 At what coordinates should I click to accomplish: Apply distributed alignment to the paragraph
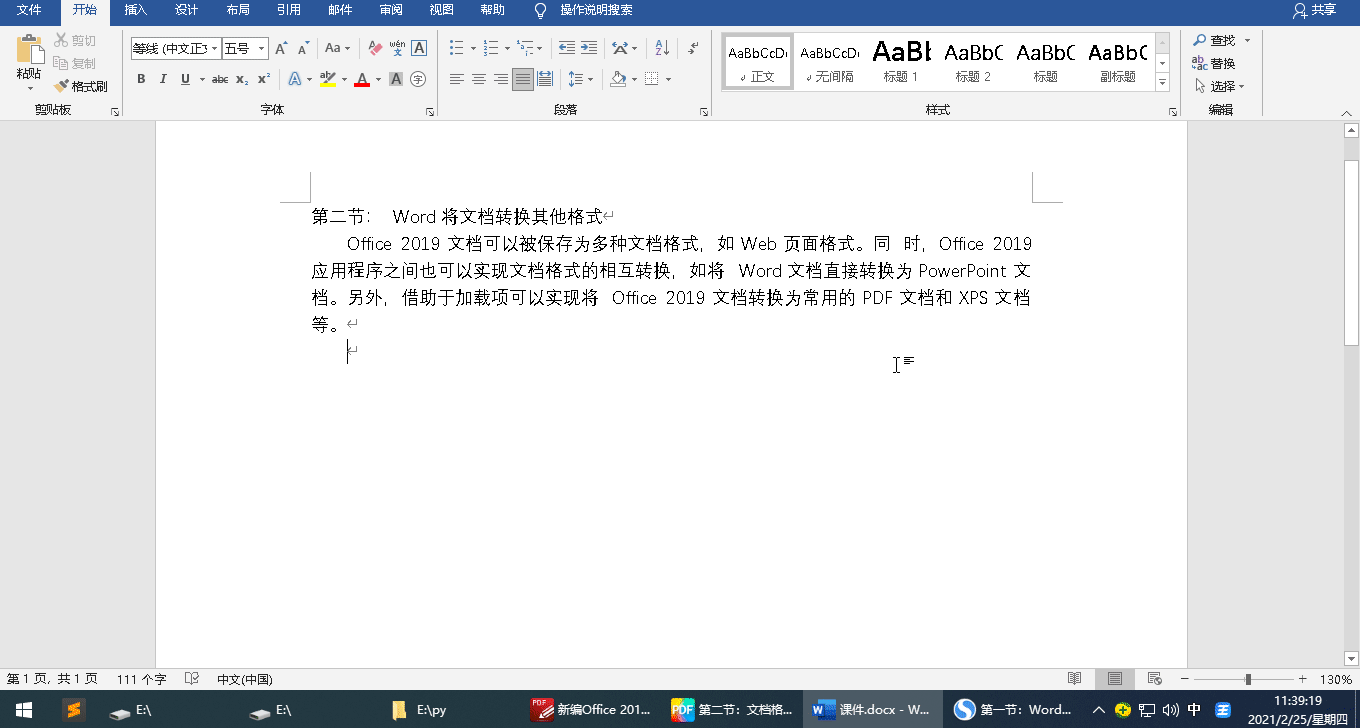point(545,79)
